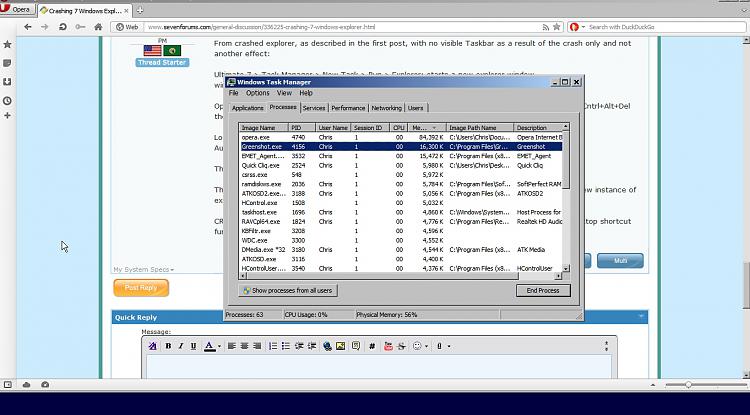Screen dimensions: 750x415
Task: Go to the browser Home icon
Action: click(x=98, y=27)
